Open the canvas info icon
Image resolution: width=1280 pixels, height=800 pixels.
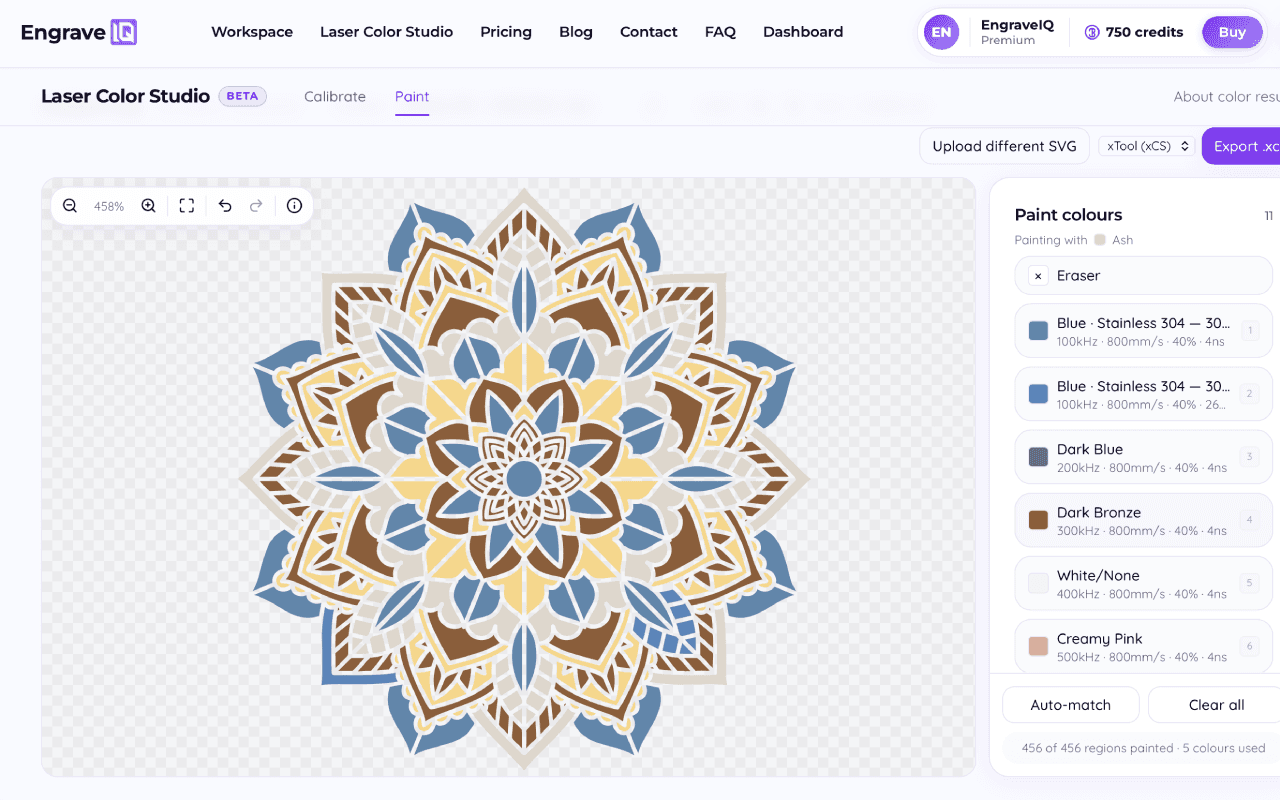pos(294,206)
